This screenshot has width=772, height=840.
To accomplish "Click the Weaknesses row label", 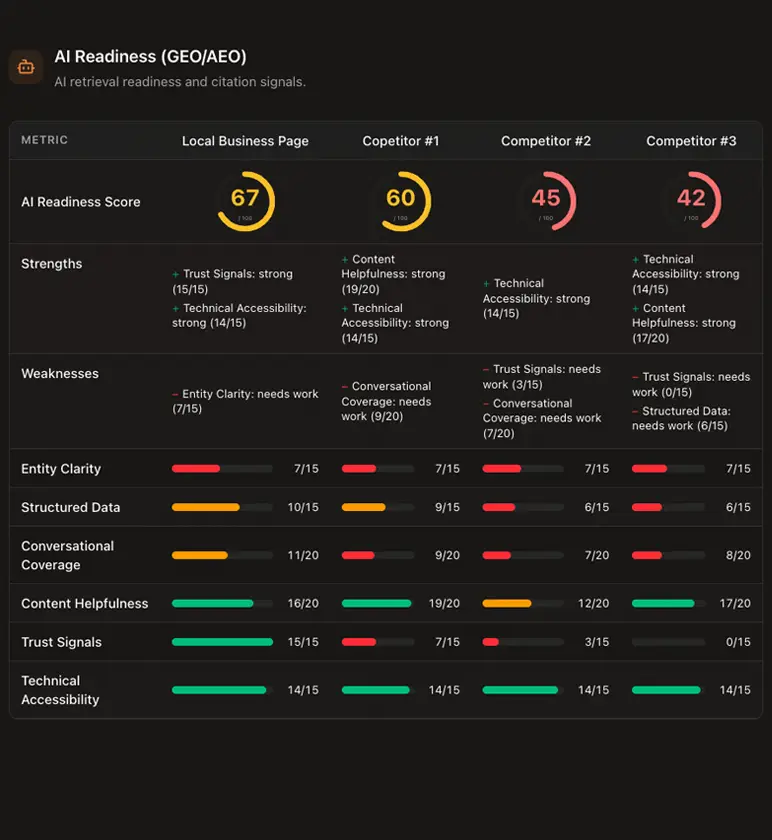I will pos(60,373).
